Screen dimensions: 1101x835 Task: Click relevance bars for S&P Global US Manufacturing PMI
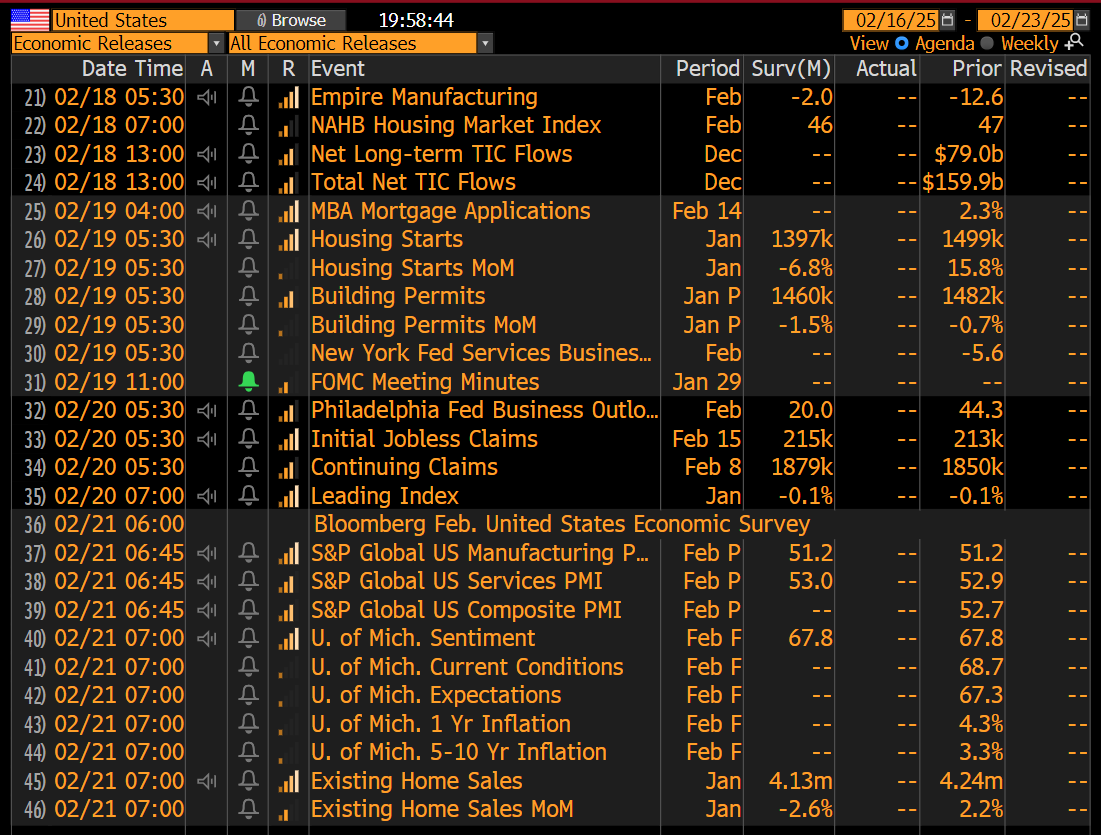pos(288,553)
